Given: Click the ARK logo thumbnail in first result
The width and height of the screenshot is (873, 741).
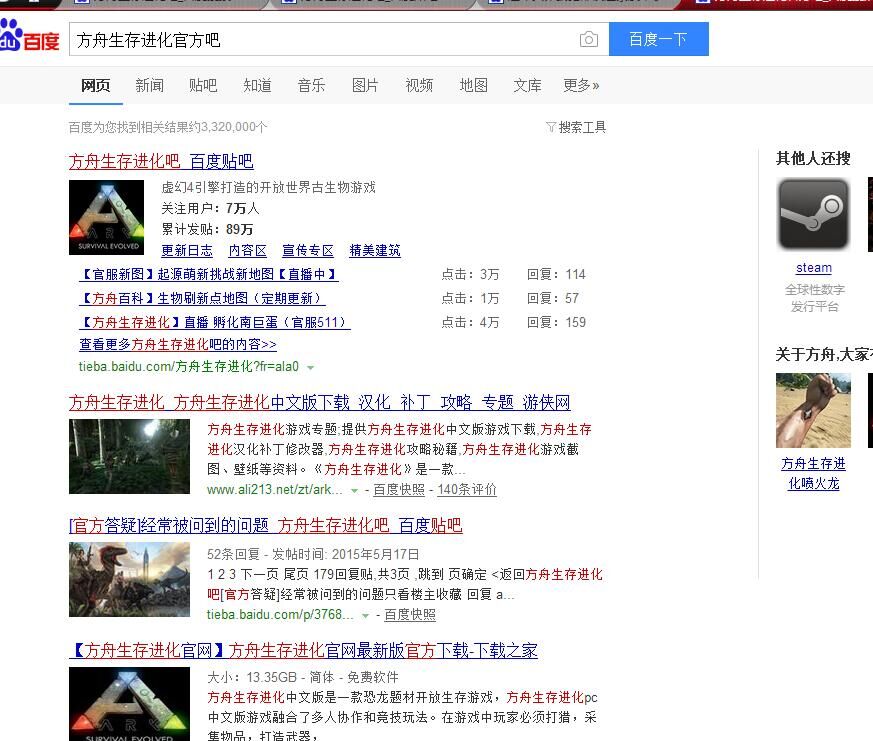Looking at the screenshot, I should (106, 217).
